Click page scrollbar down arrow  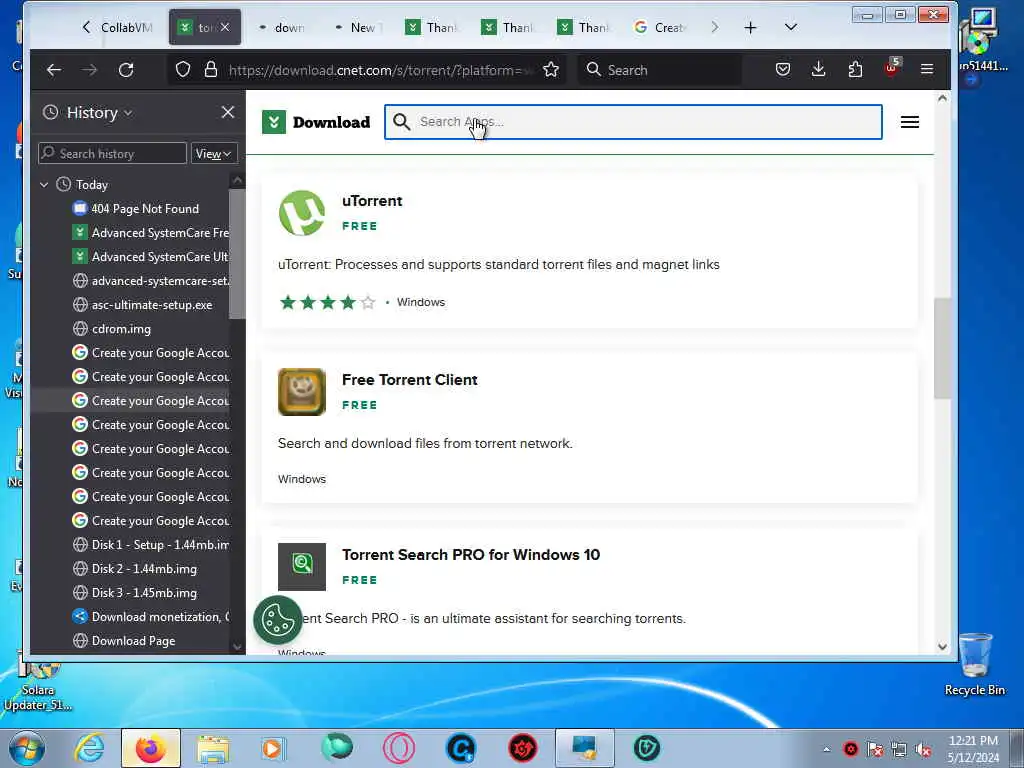click(x=942, y=647)
